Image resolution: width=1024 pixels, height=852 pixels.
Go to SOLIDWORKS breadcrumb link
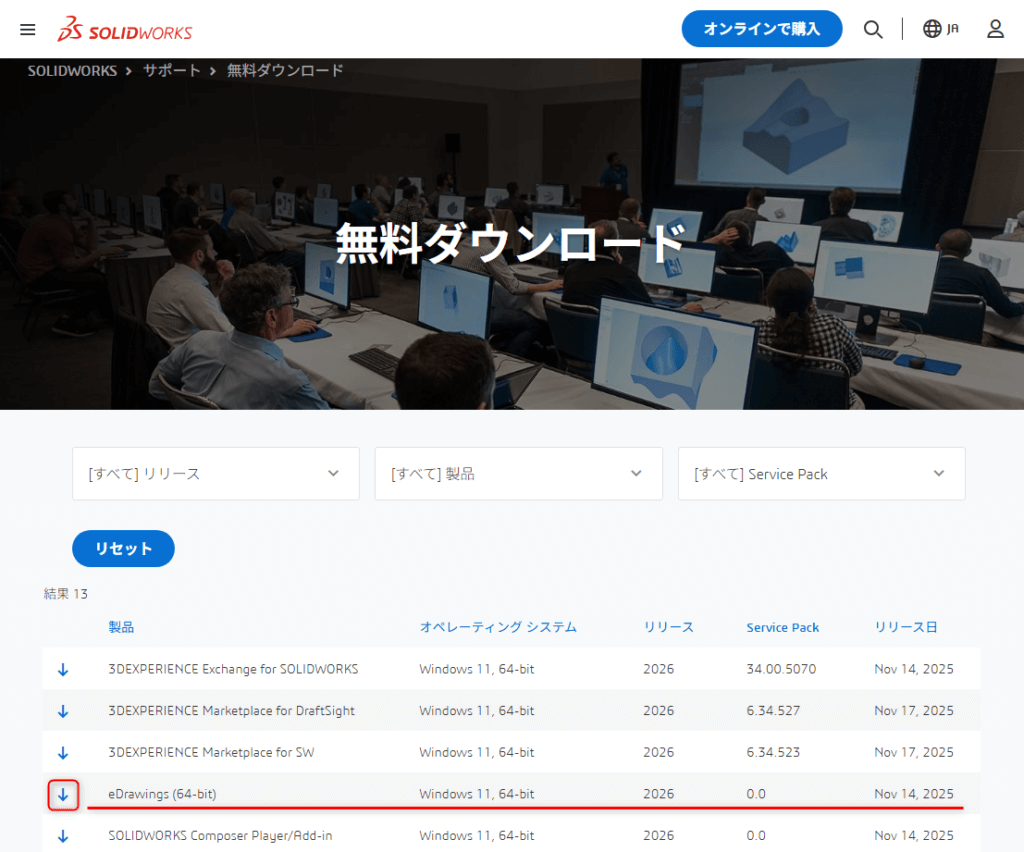click(72, 71)
